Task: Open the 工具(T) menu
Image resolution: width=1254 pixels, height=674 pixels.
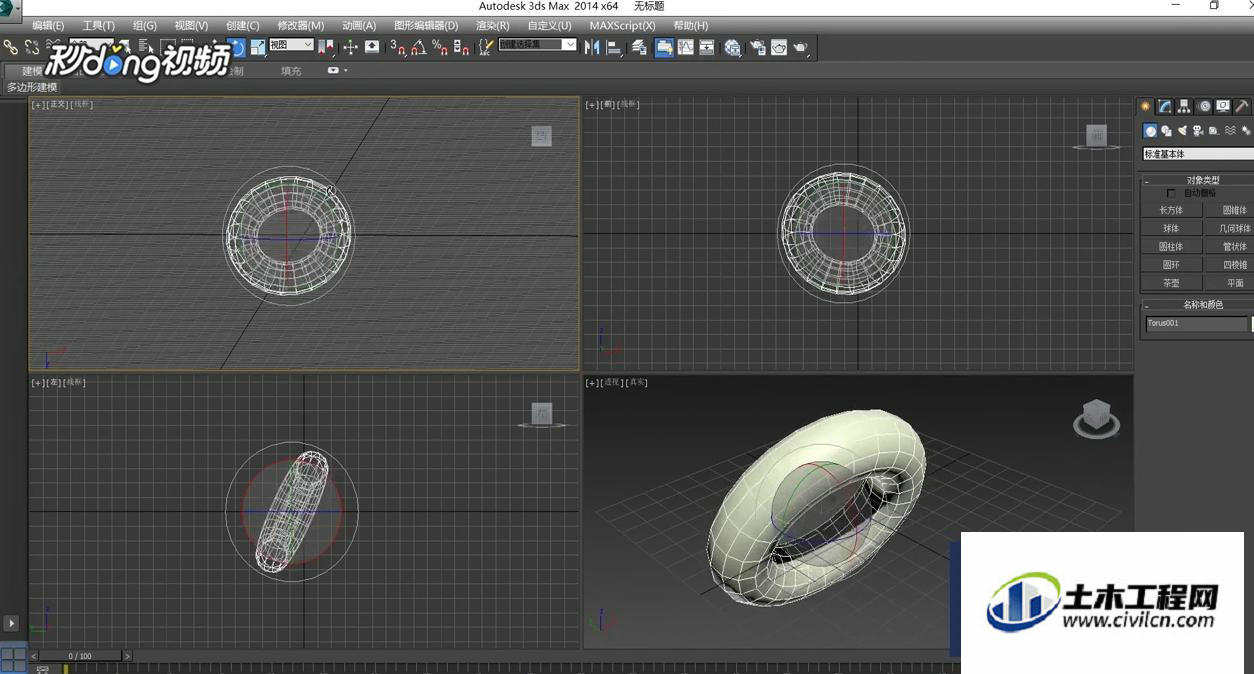Action: [98, 25]
